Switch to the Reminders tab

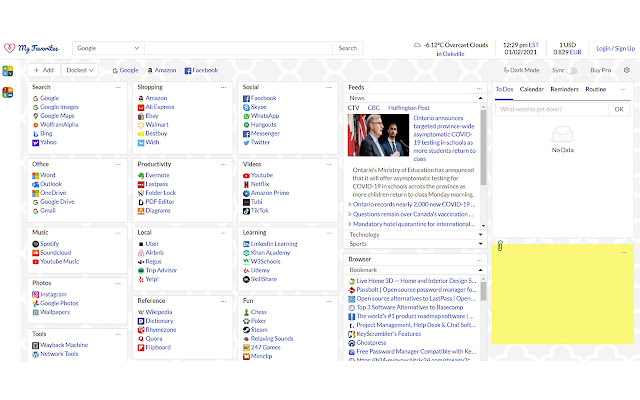pyautogui.click(x=564, y=89)
